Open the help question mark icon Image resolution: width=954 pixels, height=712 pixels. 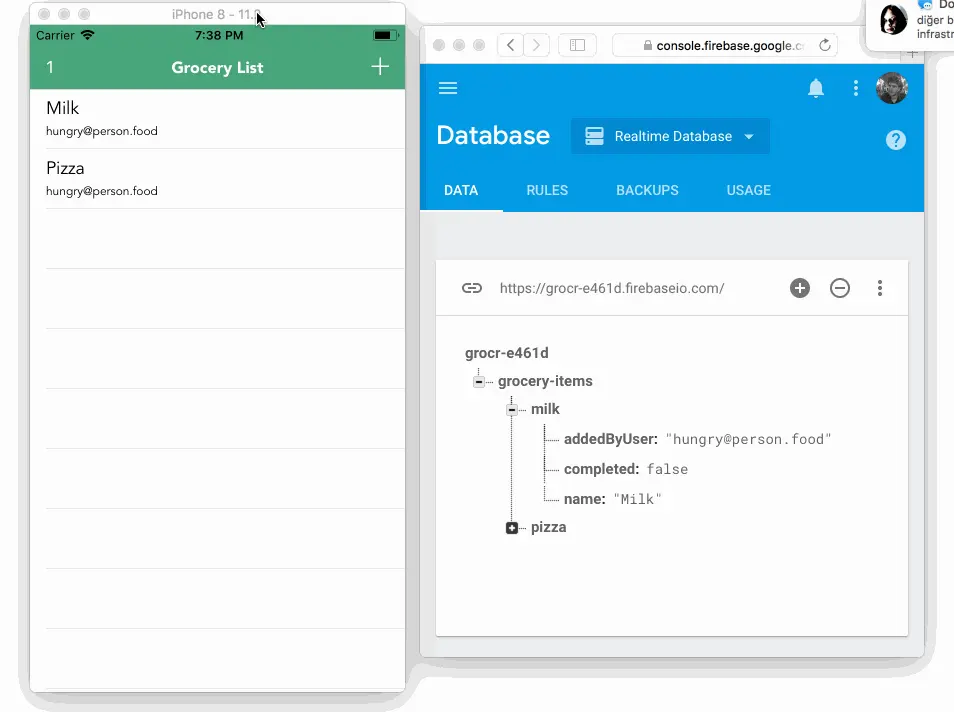click(896, 140)
